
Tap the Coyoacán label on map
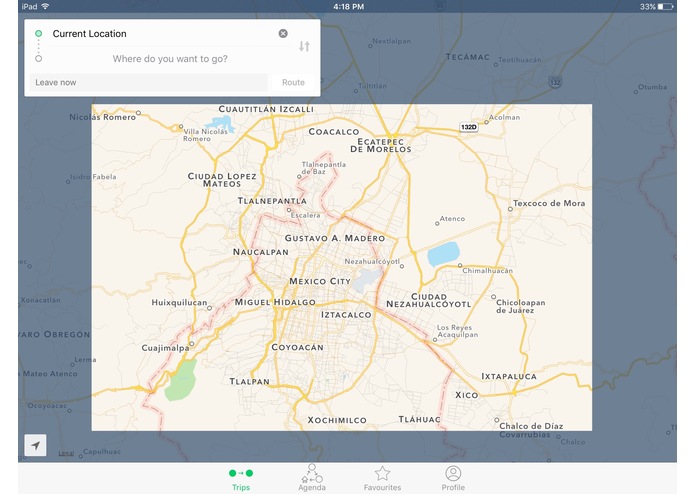point(297,347)
